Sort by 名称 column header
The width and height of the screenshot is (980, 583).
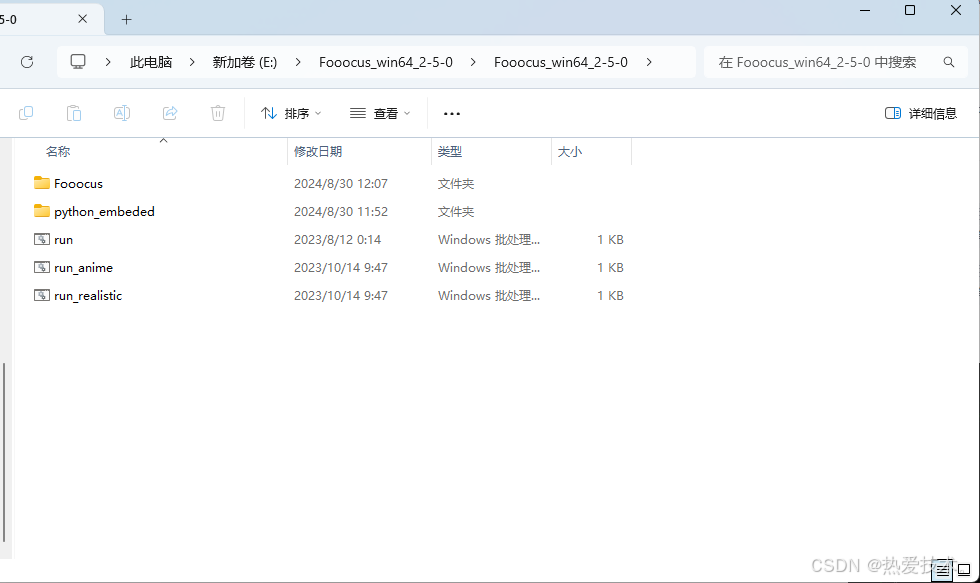pyautogui.click(x=58, y=152)
